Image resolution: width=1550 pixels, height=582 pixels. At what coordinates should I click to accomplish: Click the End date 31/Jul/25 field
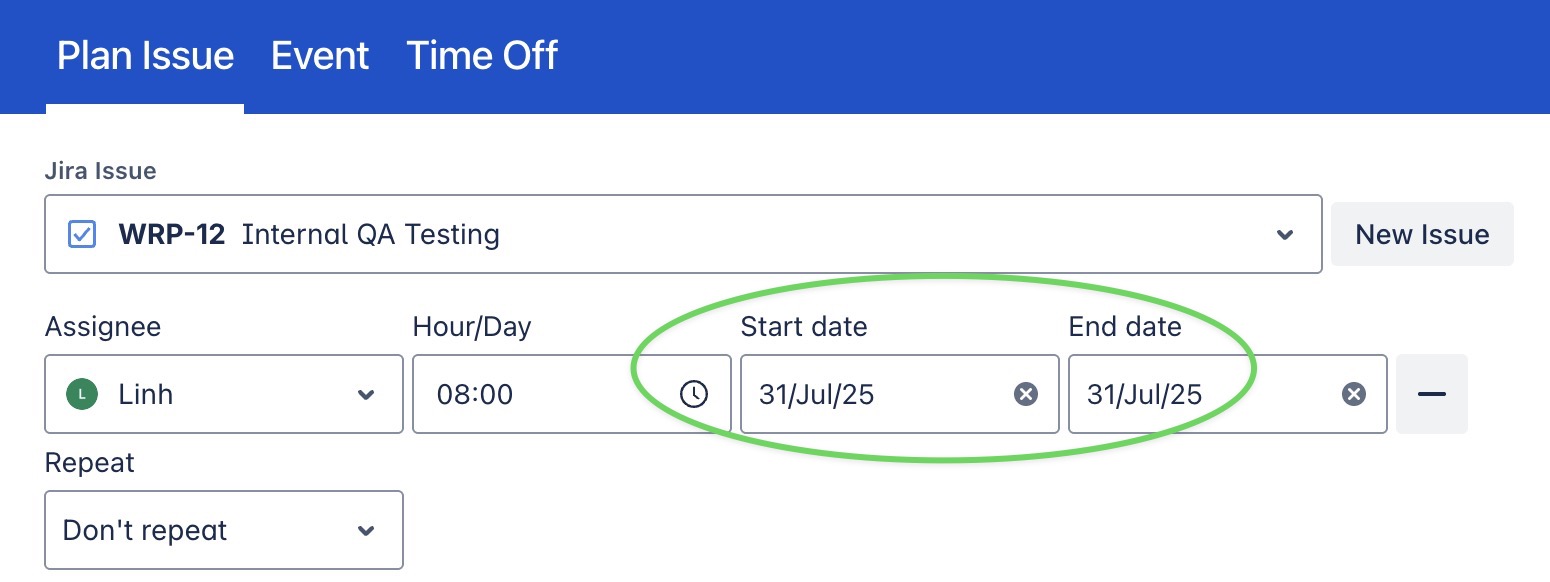(x=1190, y=394)
